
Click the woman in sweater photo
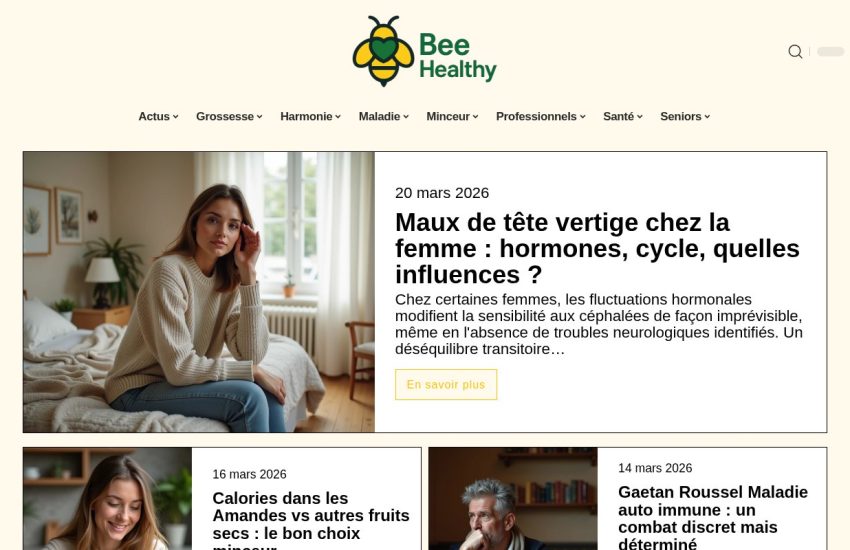coord(199,292)
